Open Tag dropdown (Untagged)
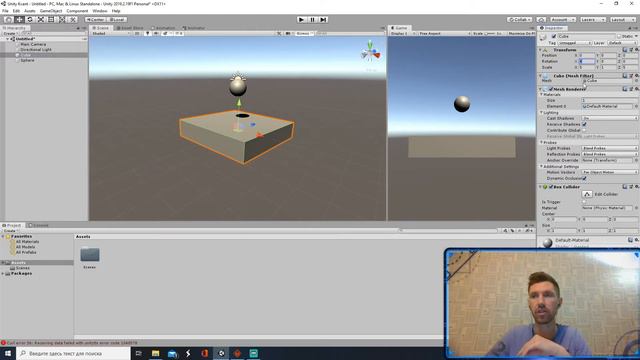The image size is (640, 360). (x=575, y=43)
